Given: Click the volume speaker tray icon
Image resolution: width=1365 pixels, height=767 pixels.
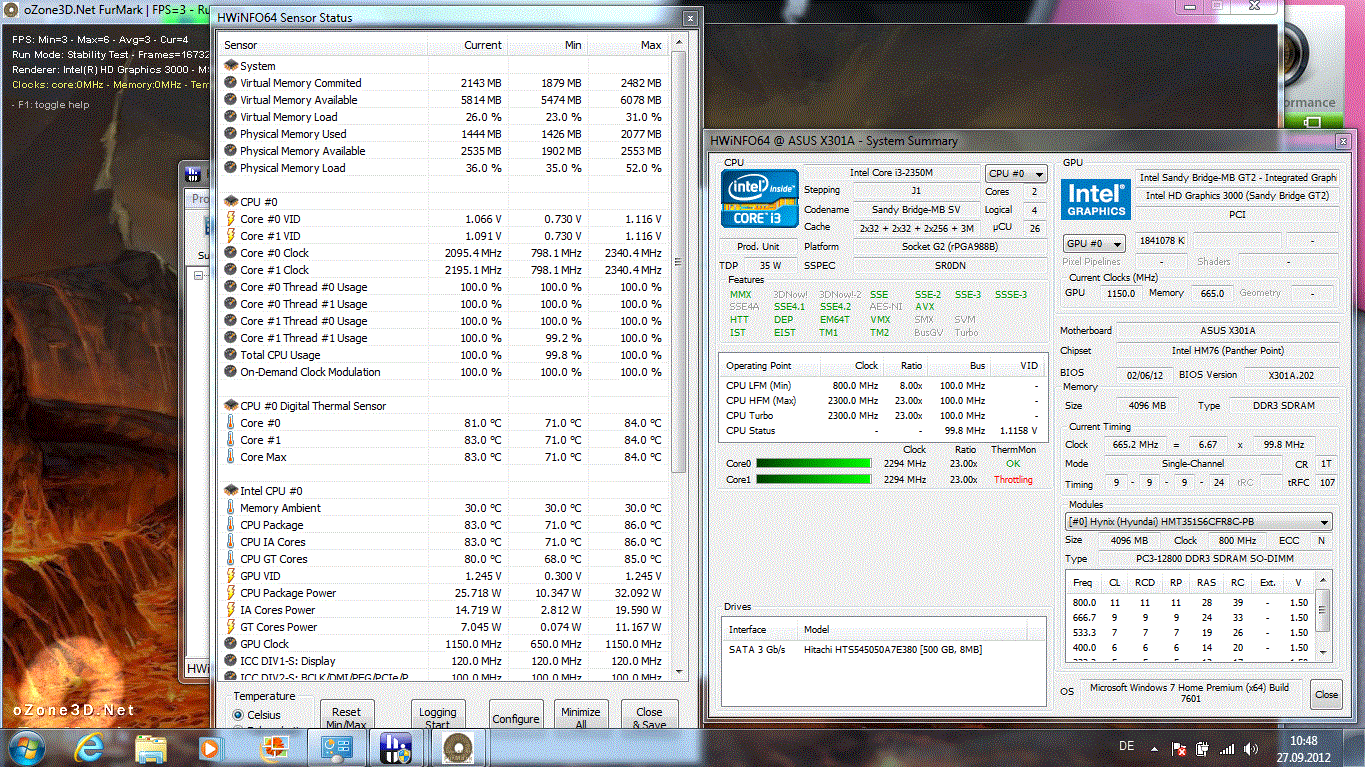Looking at the screenshot, I should 1253,748.
